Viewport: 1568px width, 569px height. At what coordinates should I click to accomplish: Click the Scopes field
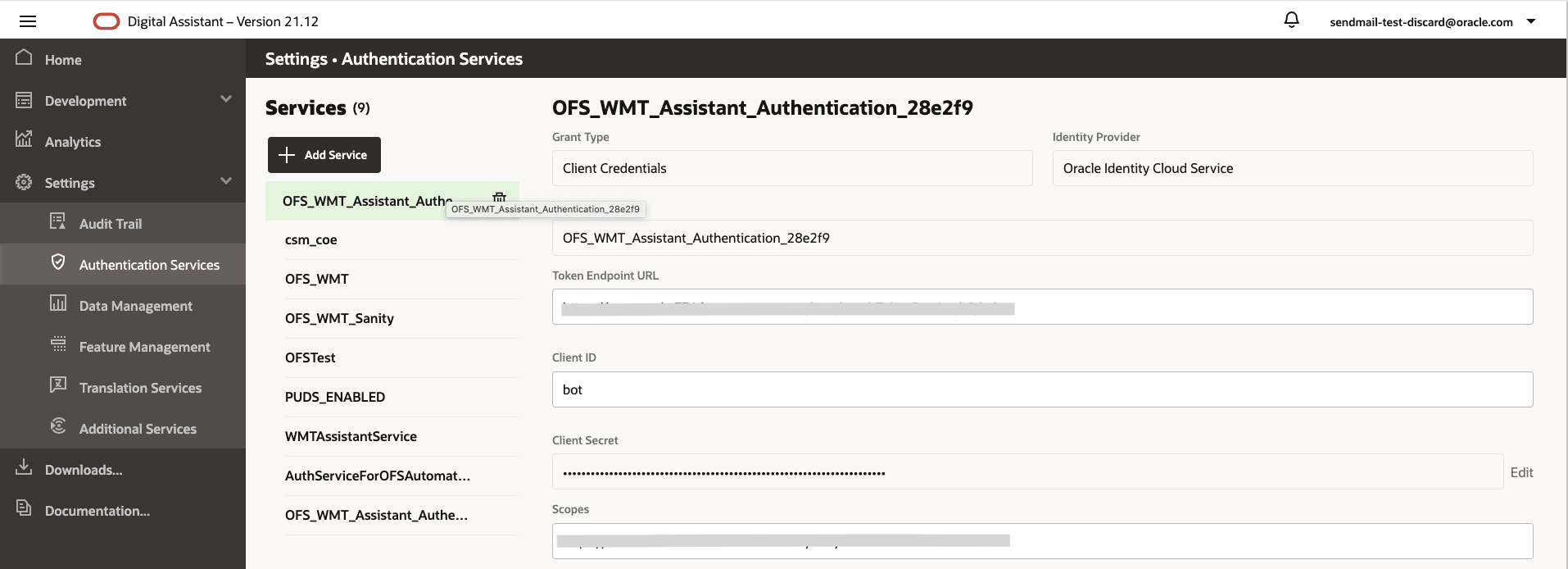1043,541
